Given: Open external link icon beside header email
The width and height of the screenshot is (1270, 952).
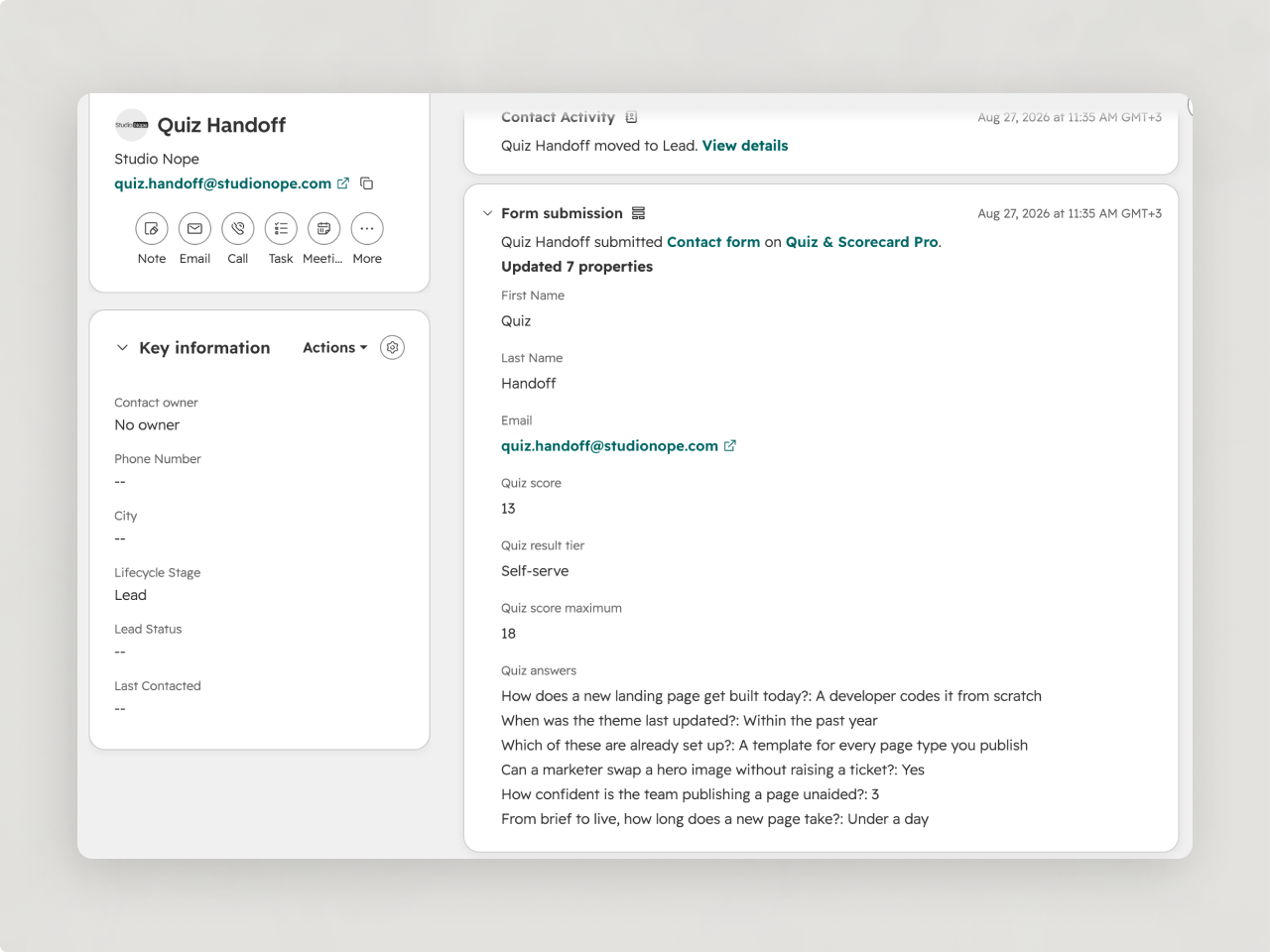Looking at the screenshot, I should point(343,183).
